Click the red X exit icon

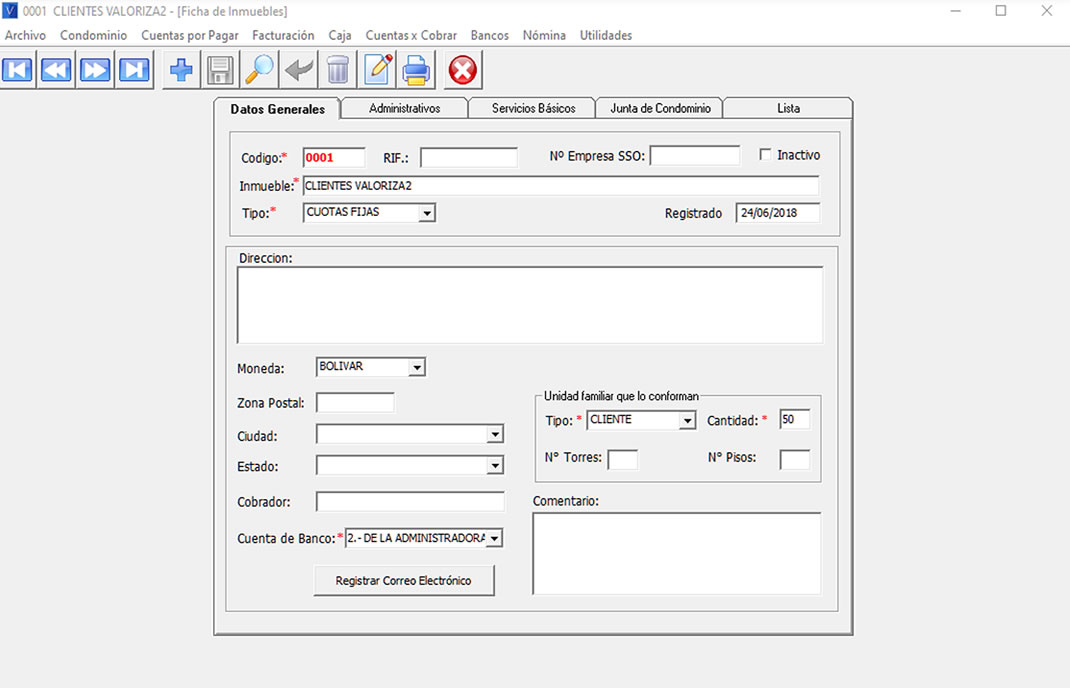[462, 70]
